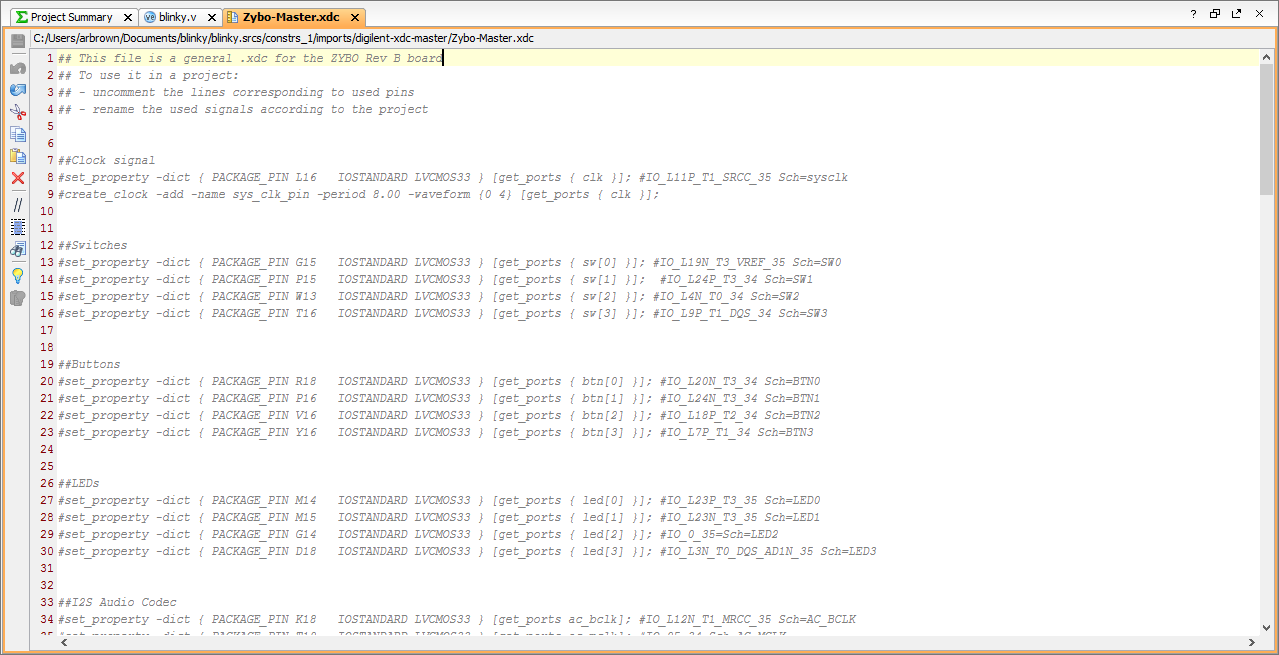Screen dimensions: 1279x655
Task: Click the '##I2S Audio Codec' heading line
Action: point(117,602)
